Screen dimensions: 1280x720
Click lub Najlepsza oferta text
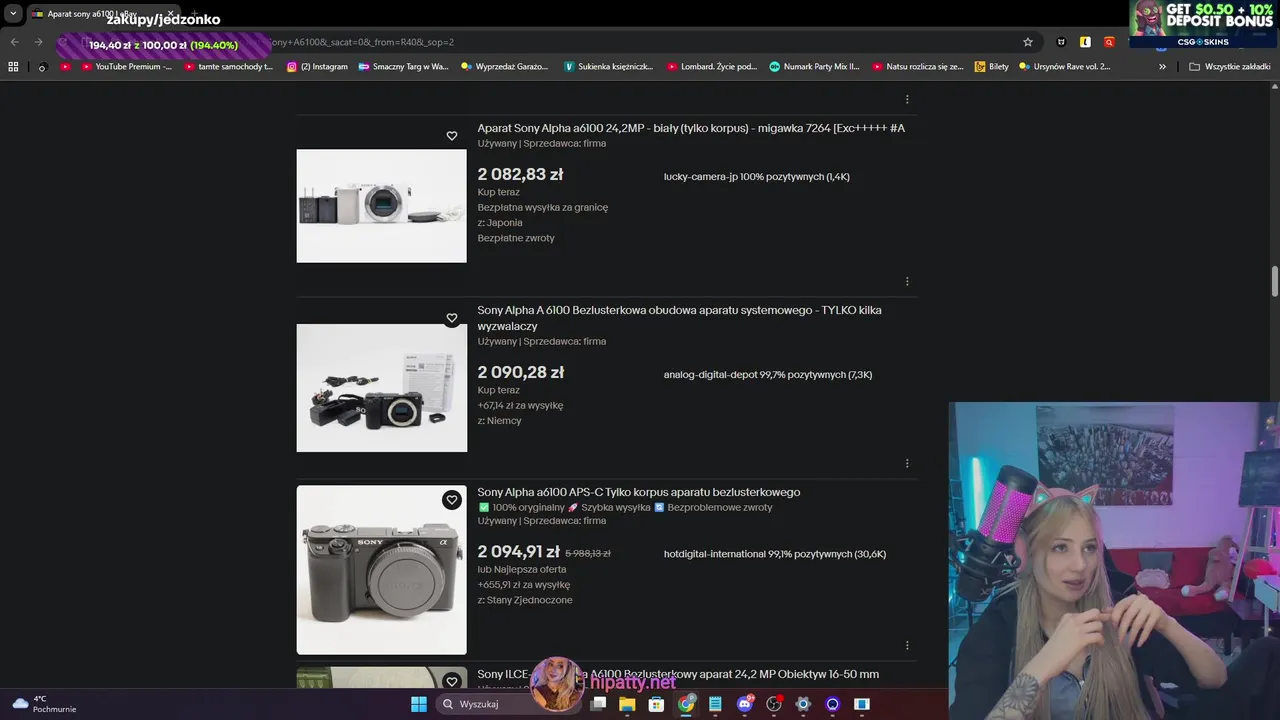tap(522, 570)
